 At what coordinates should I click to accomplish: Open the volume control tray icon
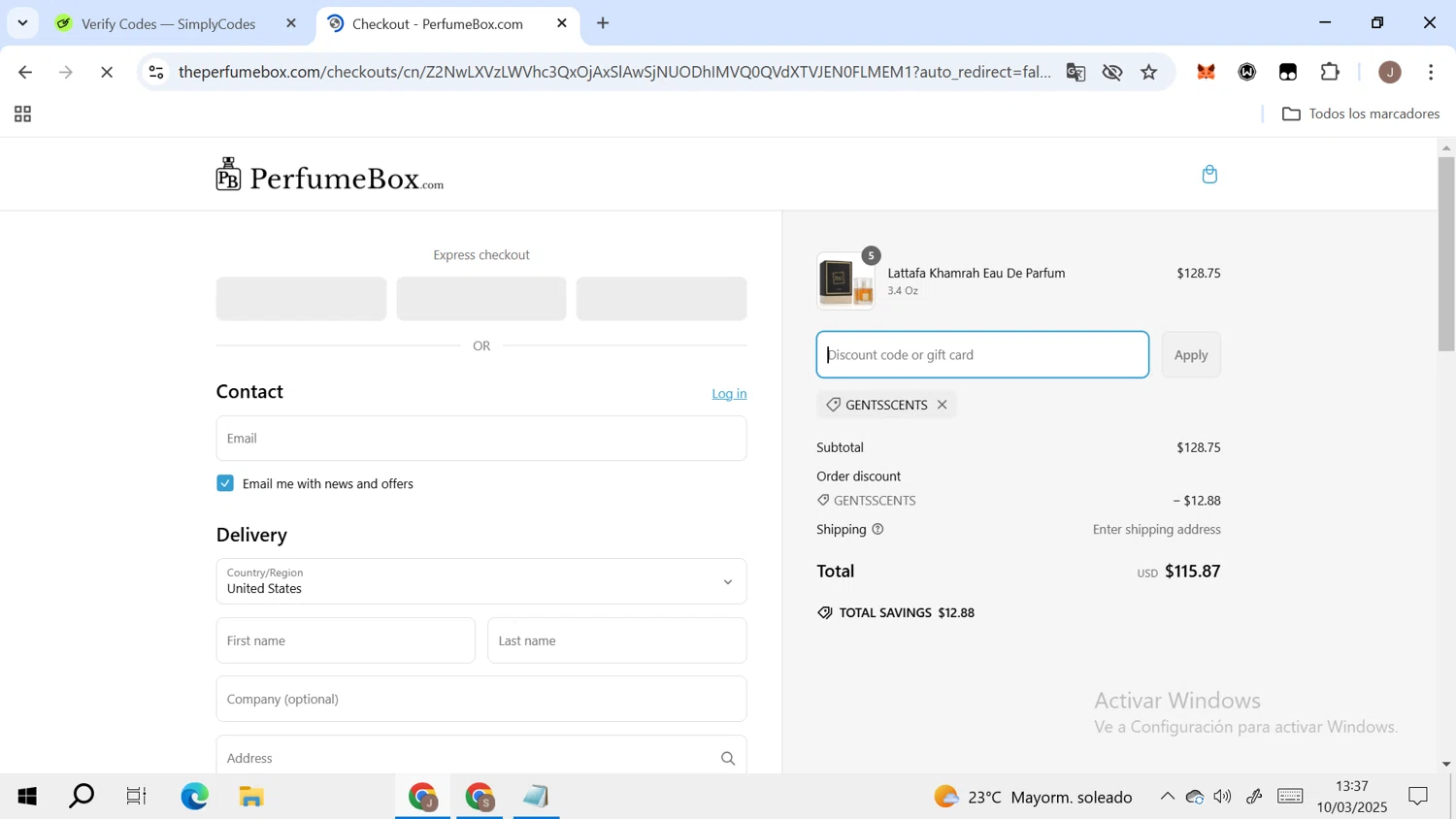pyautogui.click(x=1223, y=797)
